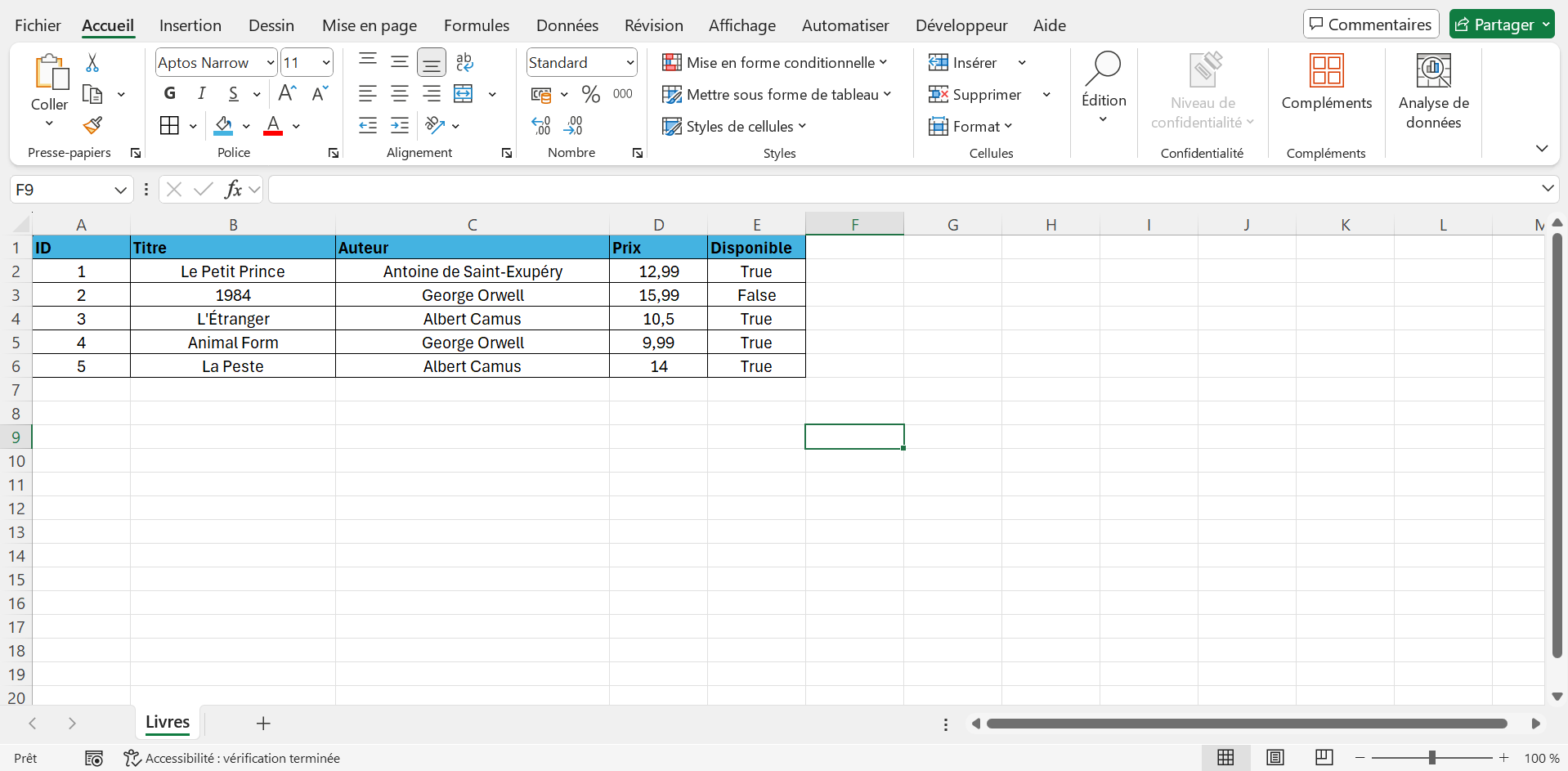Switch to the Affichage tab
This screenshot has width=1568, height=771.
point(742,25)
